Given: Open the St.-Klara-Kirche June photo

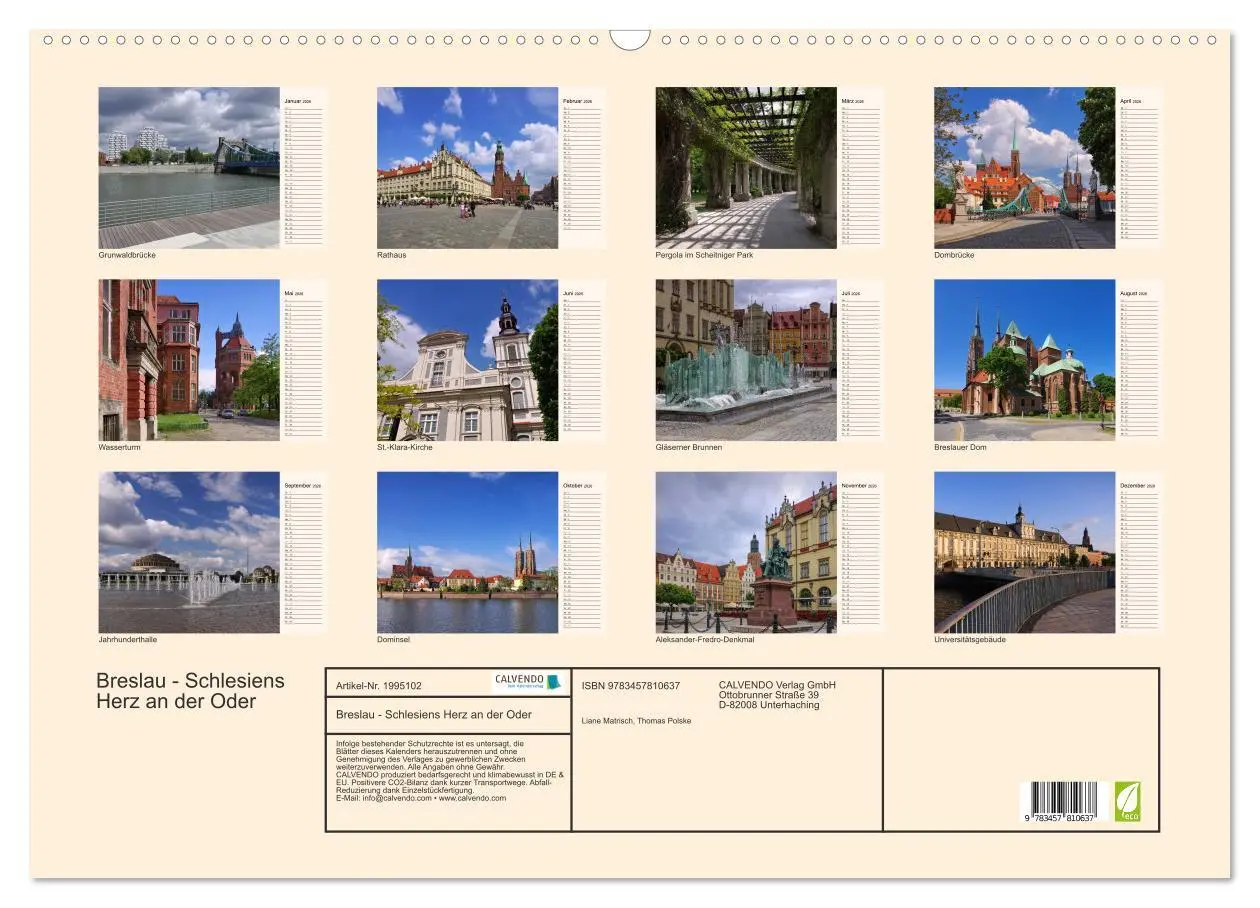Looking at the screenshot, I should 467,360.
